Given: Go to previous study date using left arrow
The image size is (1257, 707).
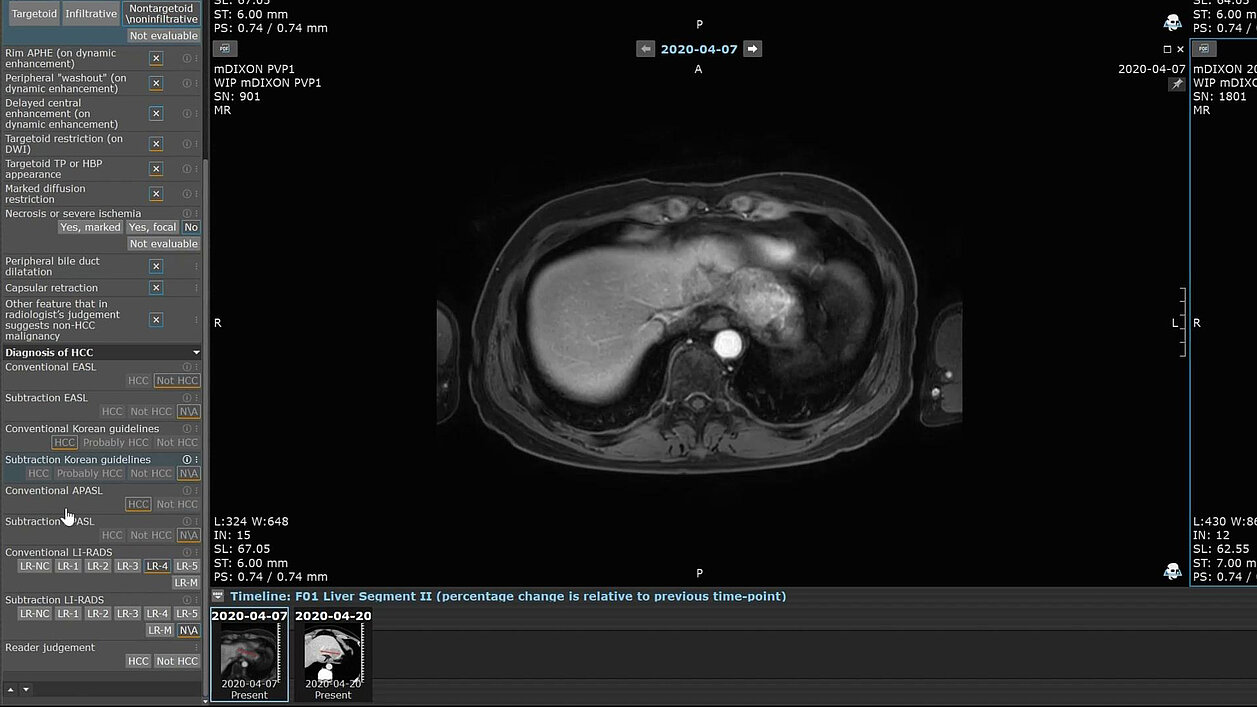Looking at the screenshot, I should 646,49.
